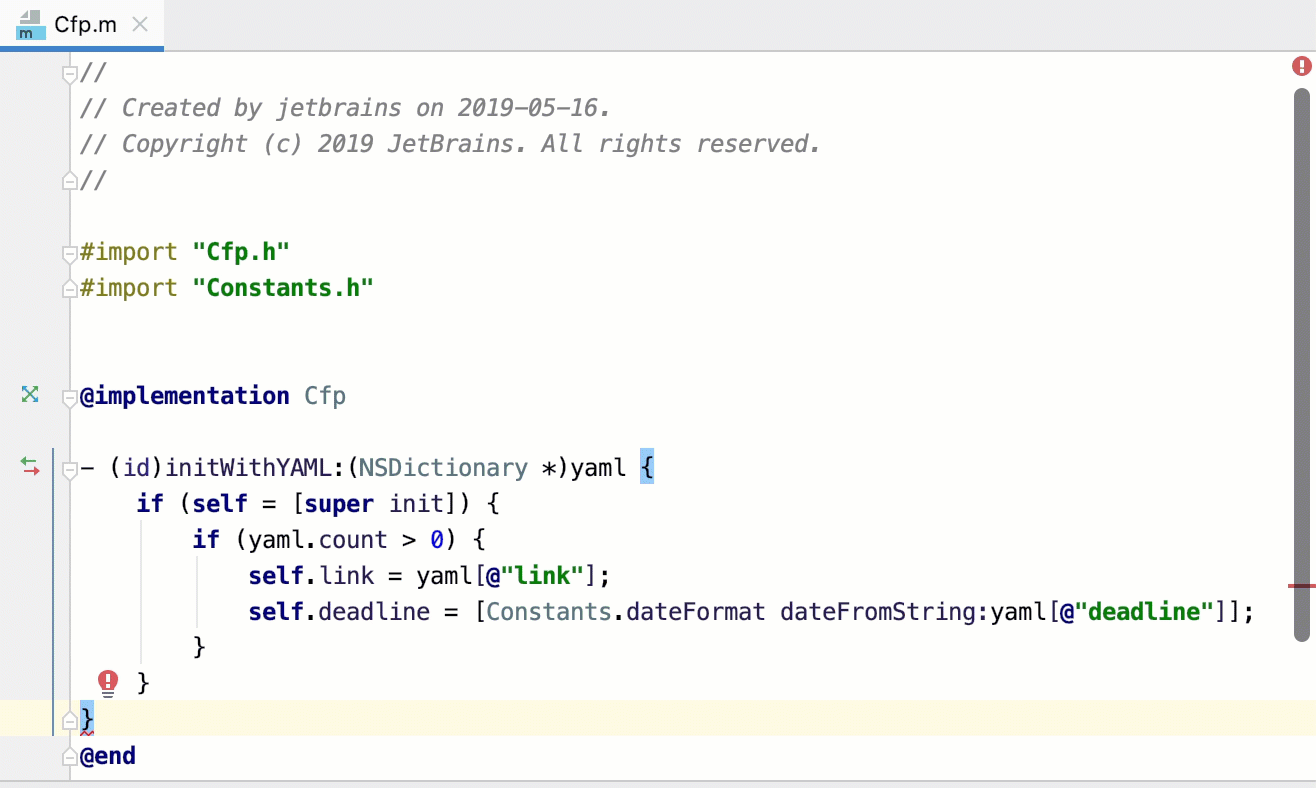Close the Cfp.m editor tab
1316x788 pixels.
click(x=140, y=25)
